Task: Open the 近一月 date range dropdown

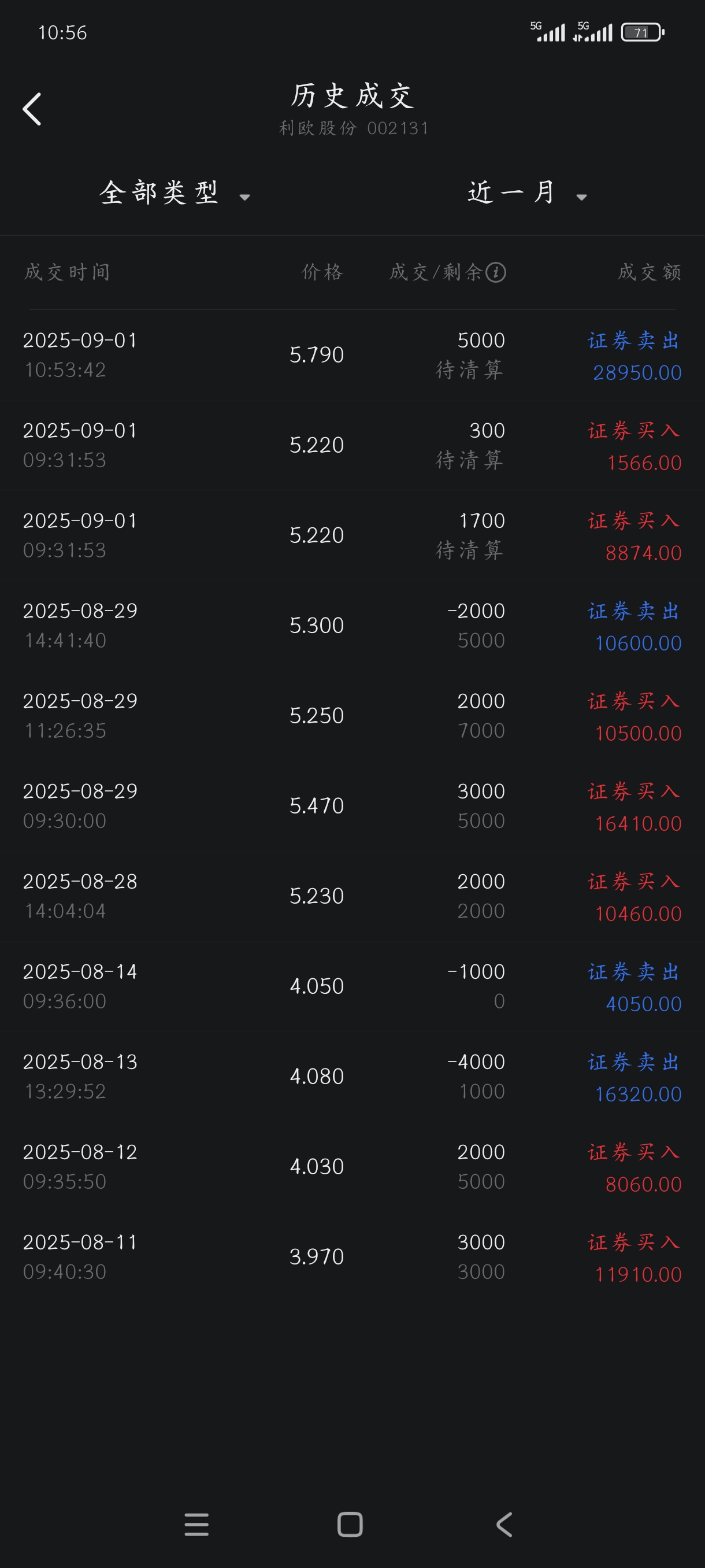Action: tap(528, 193)
